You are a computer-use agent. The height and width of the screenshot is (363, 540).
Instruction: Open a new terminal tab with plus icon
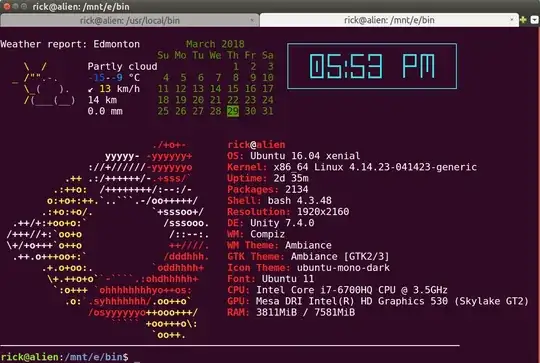click(523, 20)
